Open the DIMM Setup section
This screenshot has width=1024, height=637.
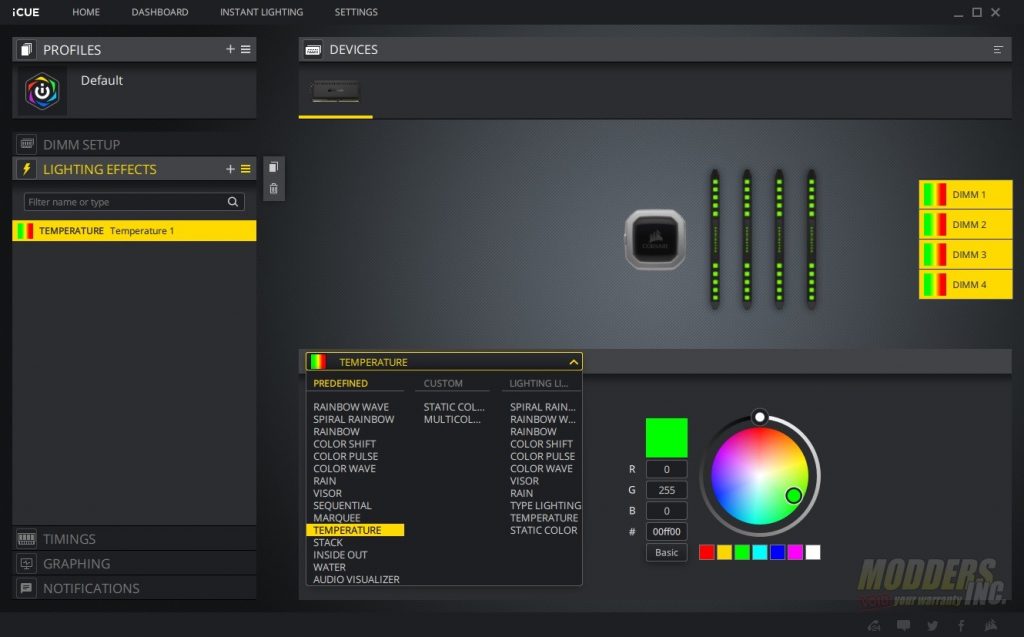click(x=134, y=144)
